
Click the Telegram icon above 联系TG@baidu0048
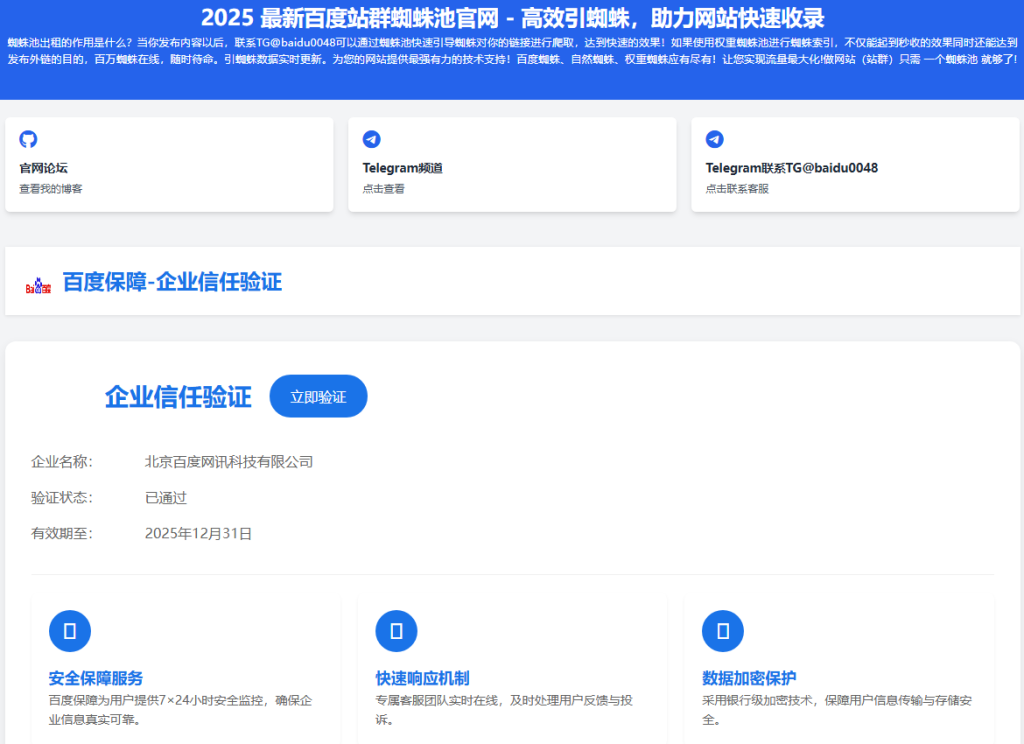pyautogui.click(x=714, y=139)
